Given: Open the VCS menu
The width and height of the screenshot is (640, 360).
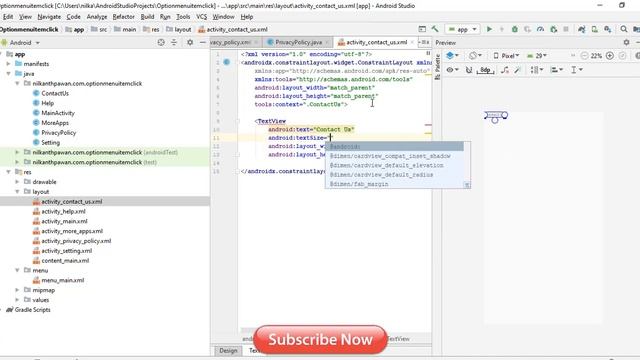Looking at the screenshot, I should tap(202, 17).
